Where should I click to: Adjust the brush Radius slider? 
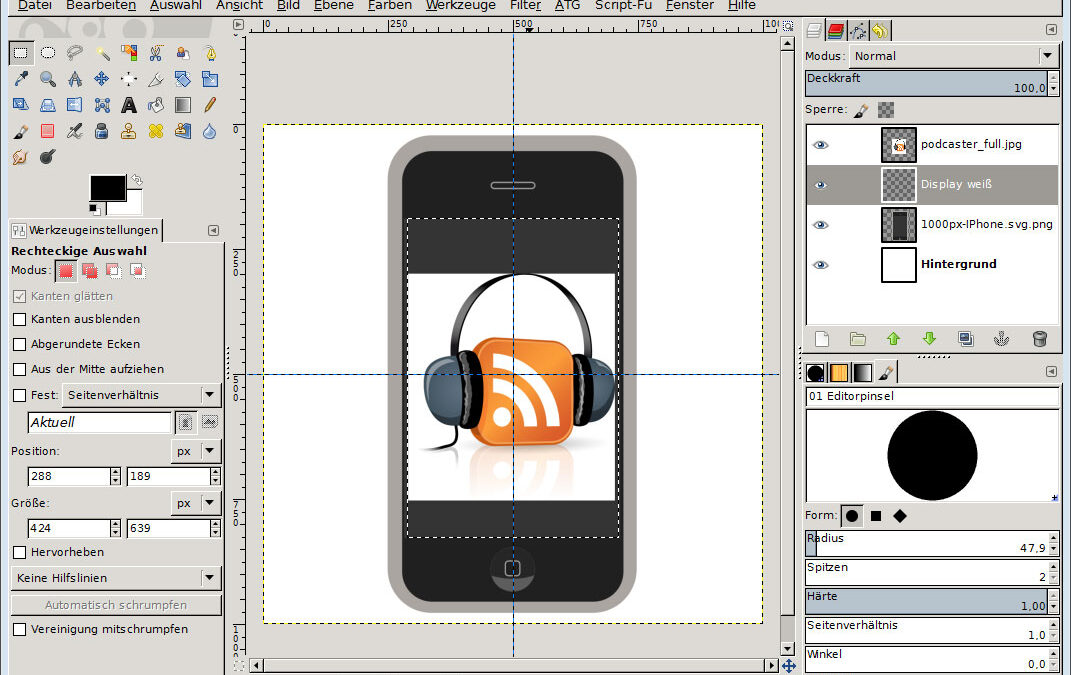(x=927, y=543)
